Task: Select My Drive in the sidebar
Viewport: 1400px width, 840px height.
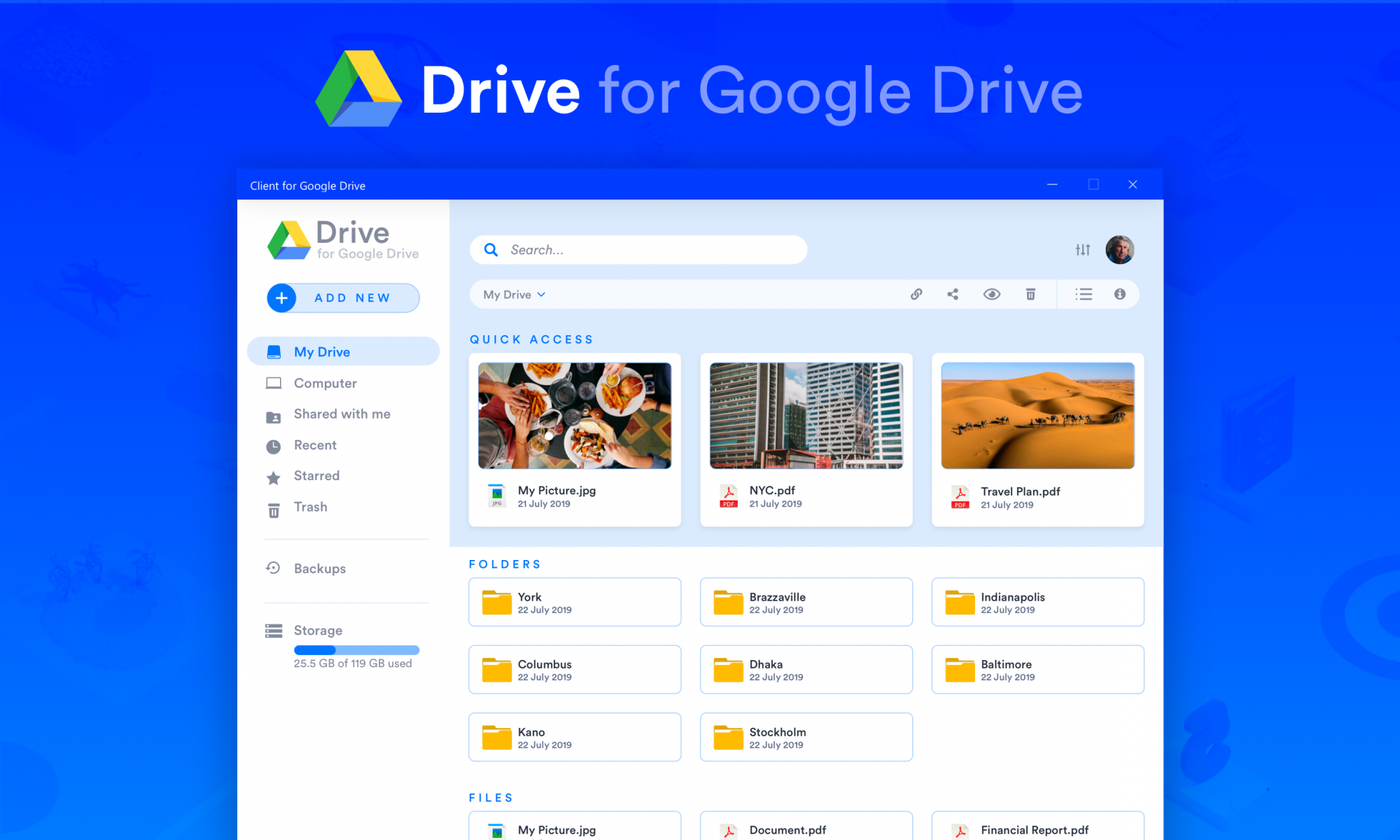Action: pyautogui.click(x=343, y=351)
